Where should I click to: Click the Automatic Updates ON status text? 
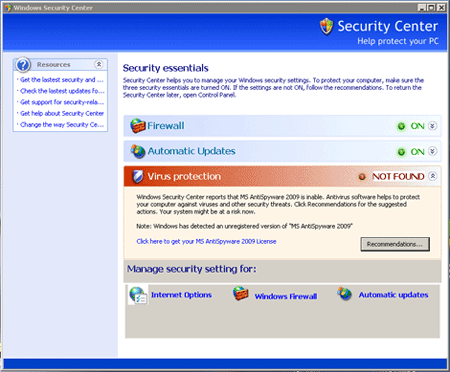click(417, 152)
